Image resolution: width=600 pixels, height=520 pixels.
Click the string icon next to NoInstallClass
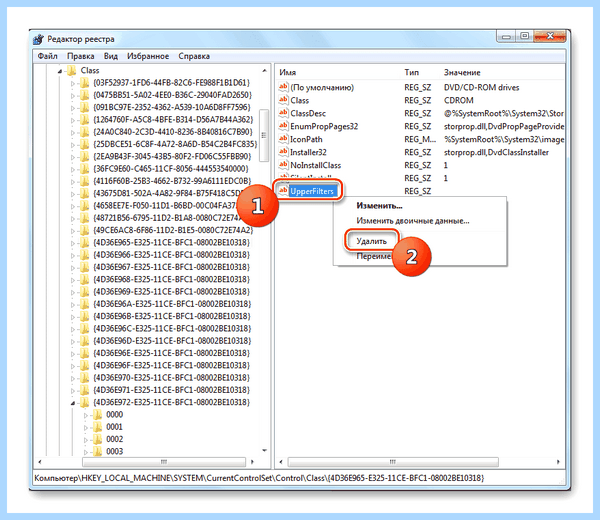click(283, 165)
